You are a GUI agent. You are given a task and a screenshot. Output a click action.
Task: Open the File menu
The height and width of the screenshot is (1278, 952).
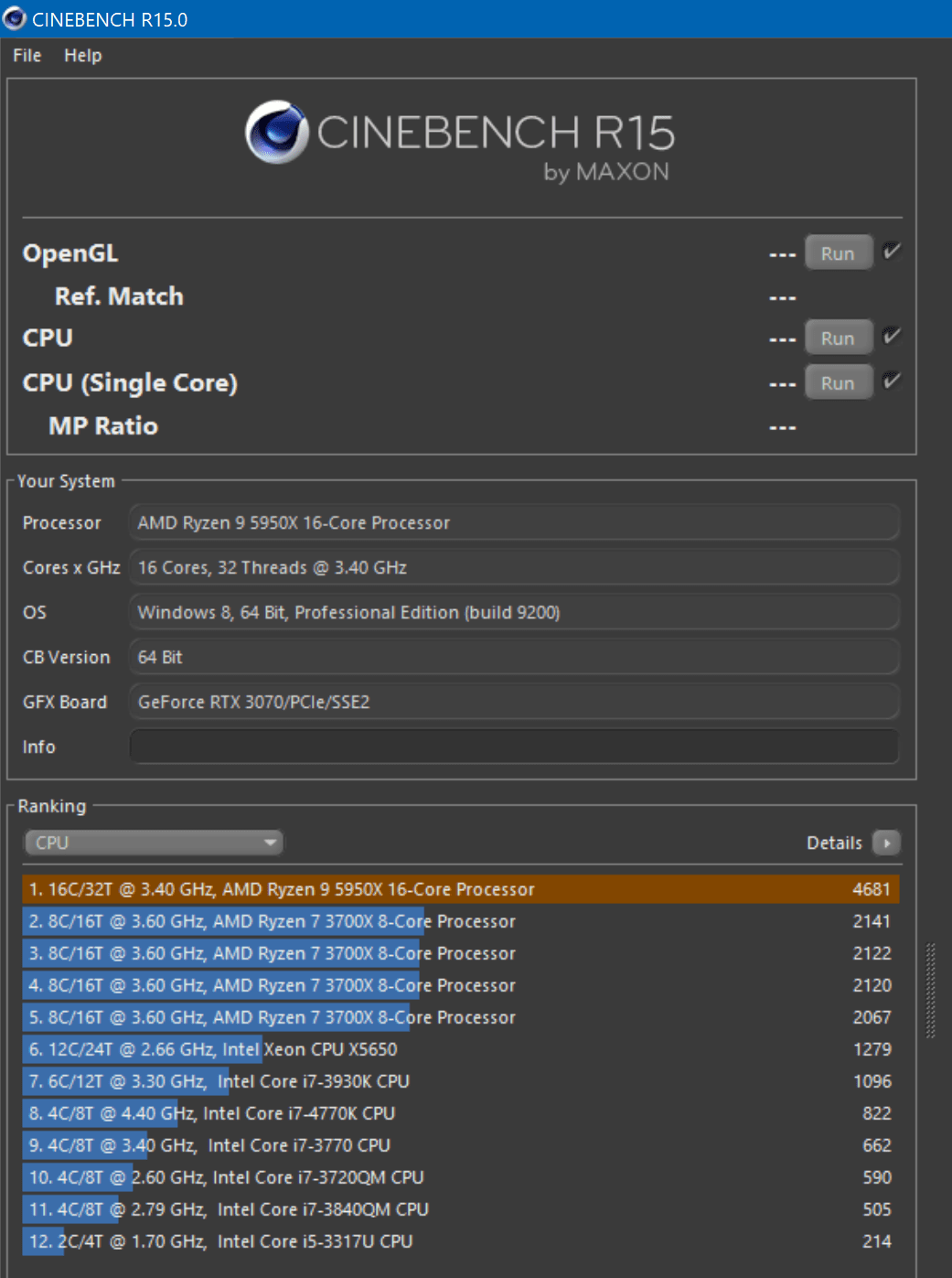(x=27, y=56)
